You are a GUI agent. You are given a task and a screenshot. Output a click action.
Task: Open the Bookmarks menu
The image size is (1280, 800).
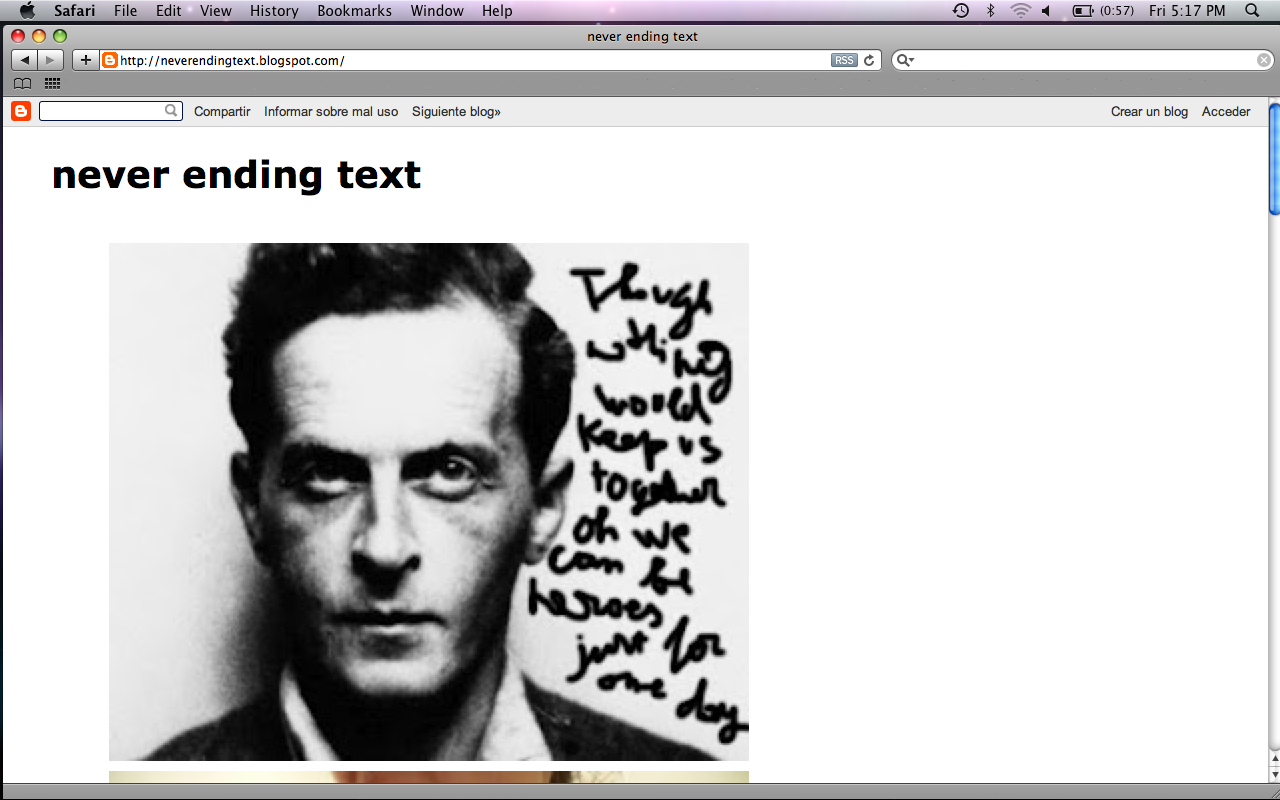(x=354, y=11)
